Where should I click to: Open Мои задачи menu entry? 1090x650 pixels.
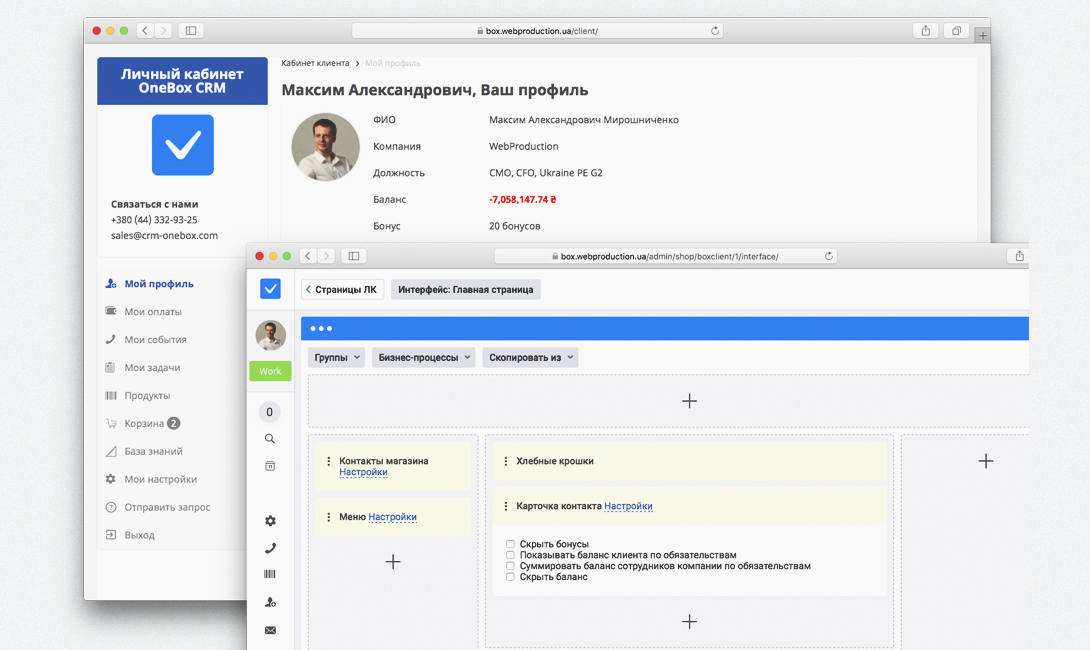(x=152, y=367)
